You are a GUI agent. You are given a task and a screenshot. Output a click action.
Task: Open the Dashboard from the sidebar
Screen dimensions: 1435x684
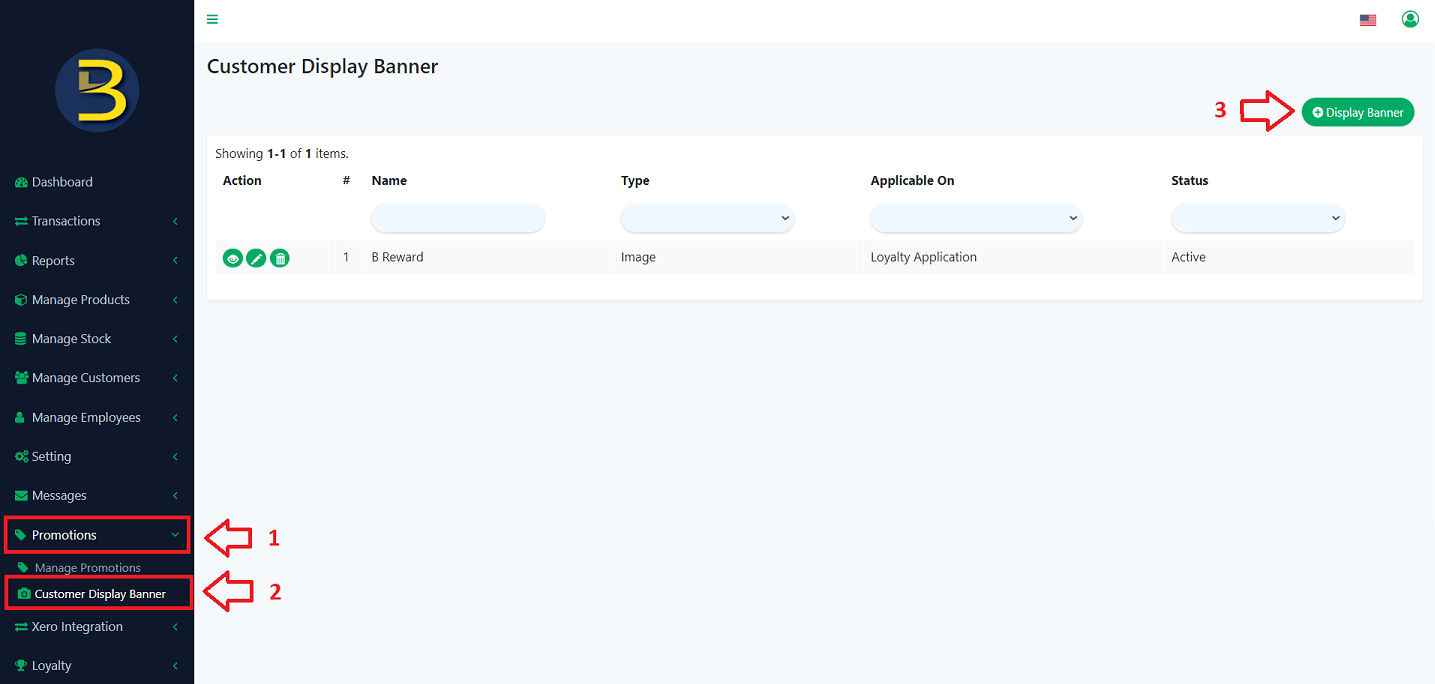(61, 181)
